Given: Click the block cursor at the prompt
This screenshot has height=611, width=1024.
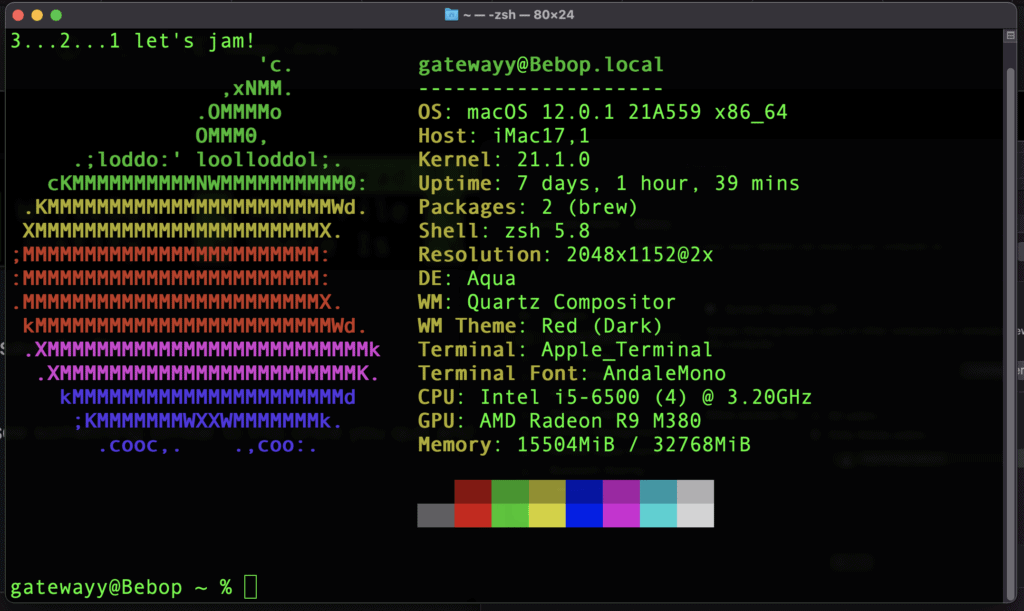Looking at the screenshot, I should (250, 587).
